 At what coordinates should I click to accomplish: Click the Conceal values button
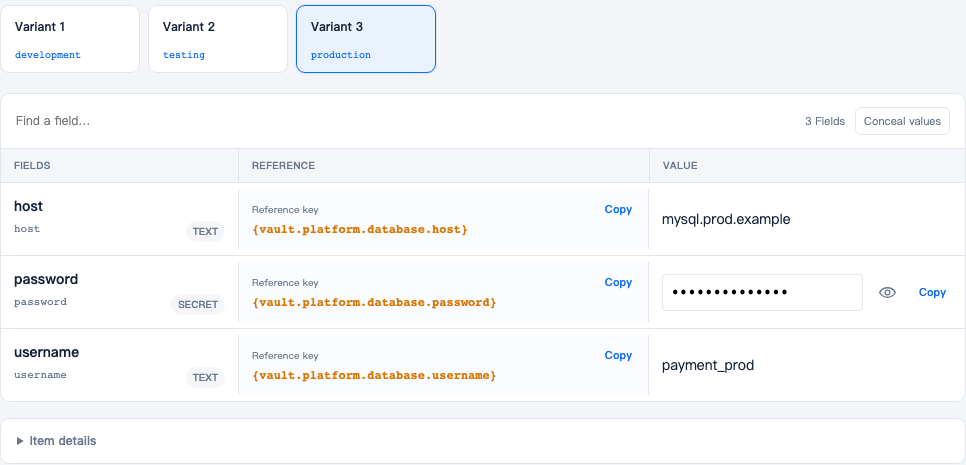[902, 121]
